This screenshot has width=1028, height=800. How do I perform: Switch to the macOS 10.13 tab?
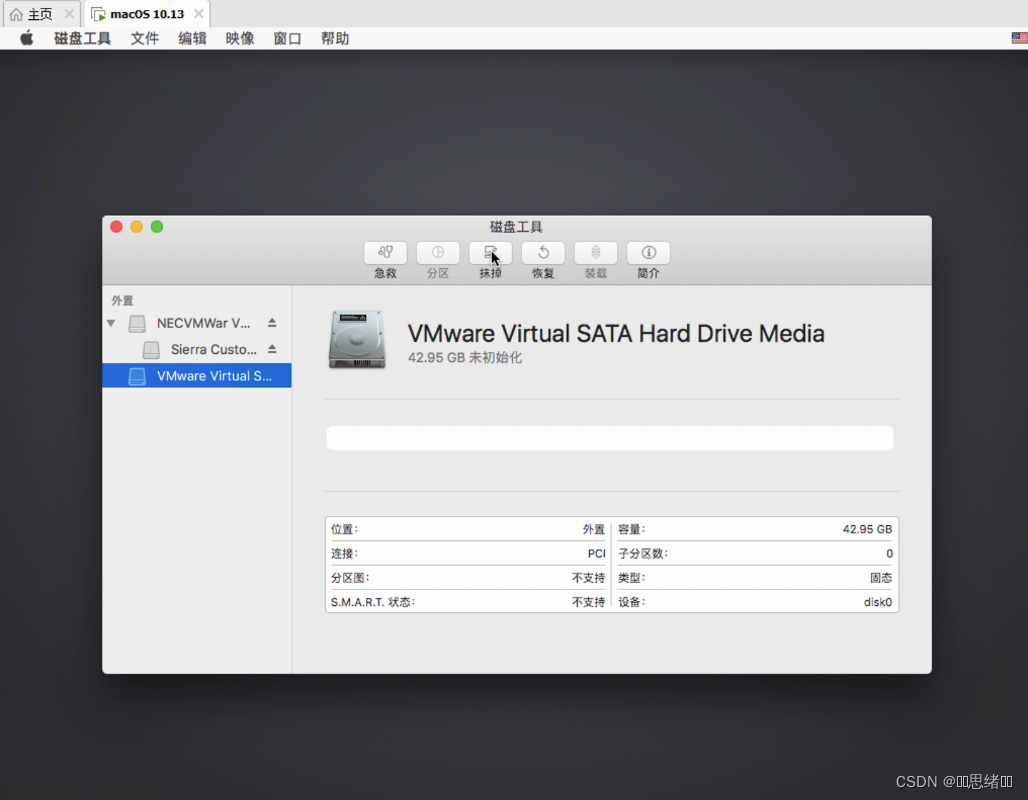coord(147,14)
